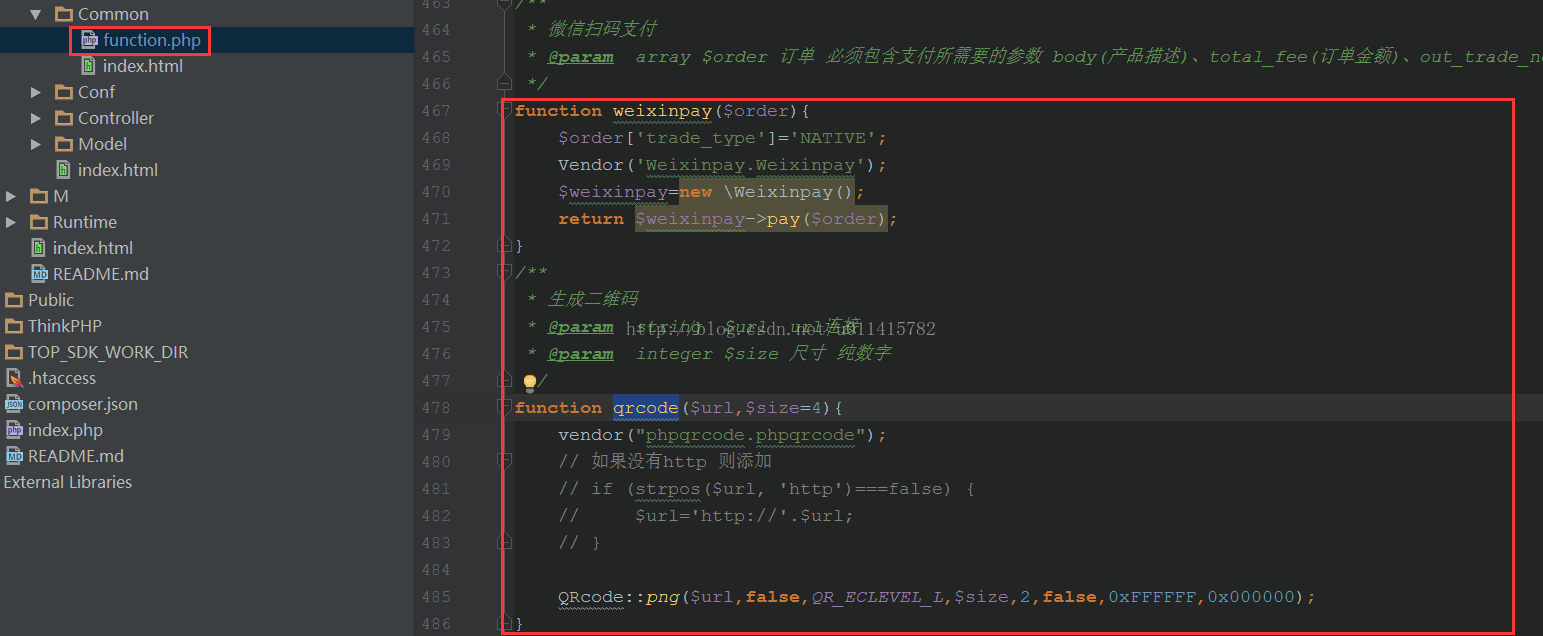Fold the weixinpay function in the gutter

click(x=505, y=110)
